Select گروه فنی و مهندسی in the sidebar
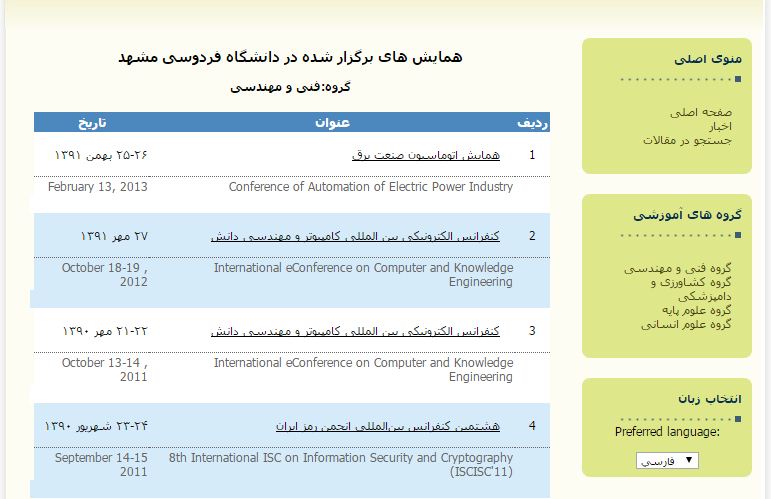The height and width of the screenshot is (499, 771). click(x=678, y=268)
